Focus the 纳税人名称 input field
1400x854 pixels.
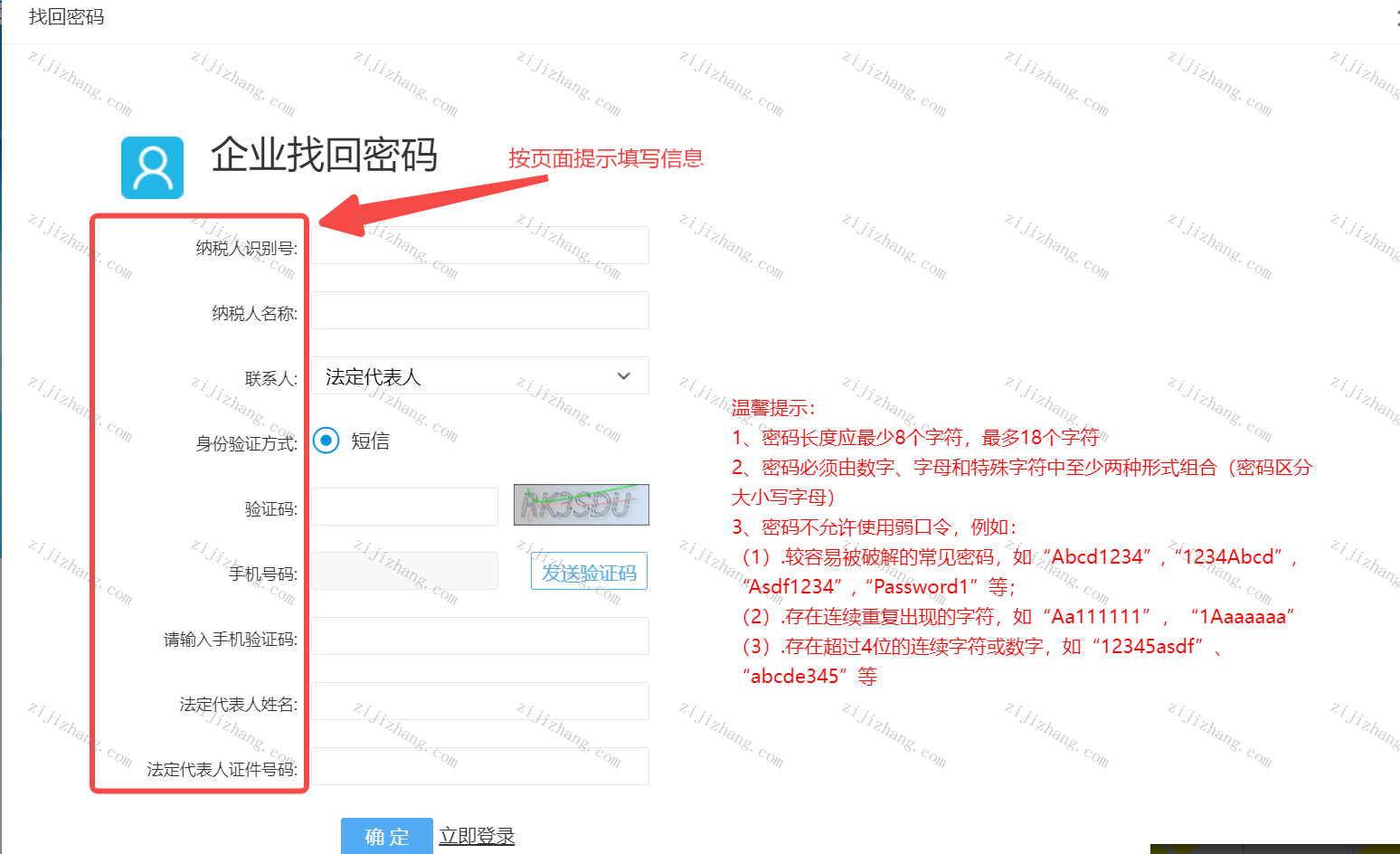[480, 310]
